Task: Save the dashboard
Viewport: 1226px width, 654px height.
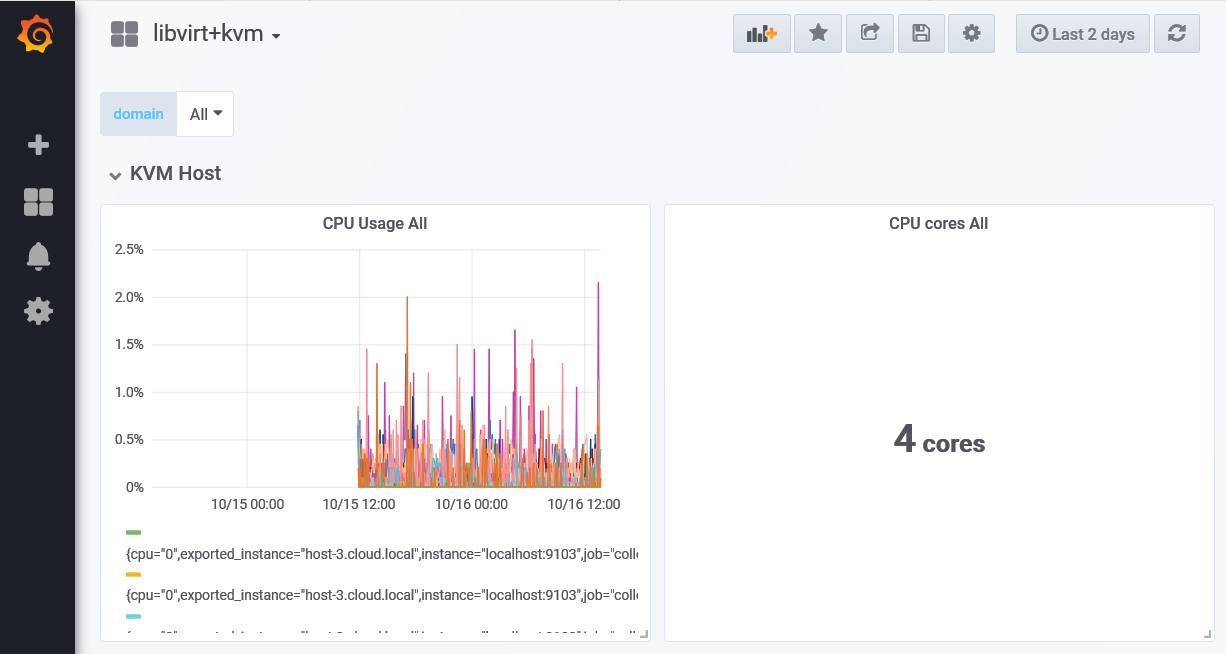Action: [x=922, y=33]
